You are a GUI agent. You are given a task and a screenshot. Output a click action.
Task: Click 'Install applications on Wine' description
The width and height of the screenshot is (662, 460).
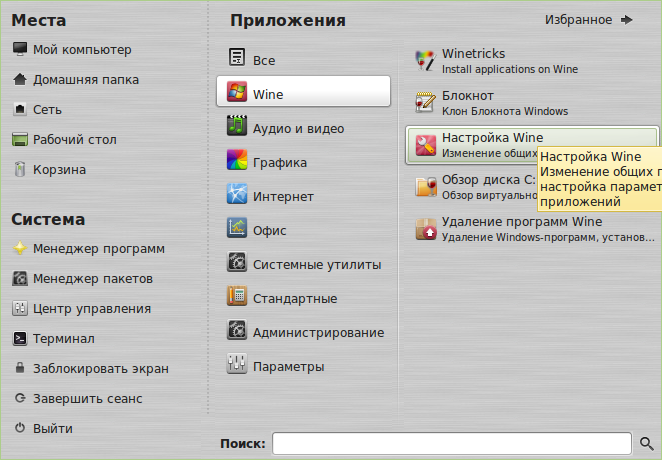click(x=510, y=69)
